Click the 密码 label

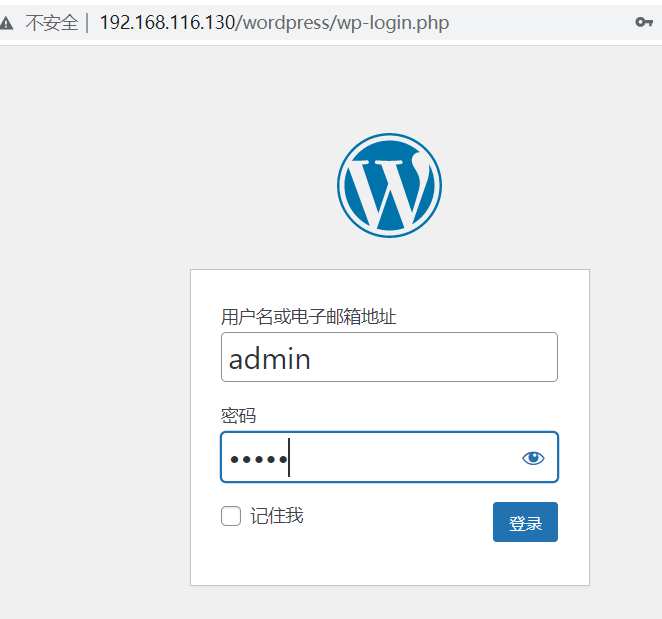tap(238, 415)
